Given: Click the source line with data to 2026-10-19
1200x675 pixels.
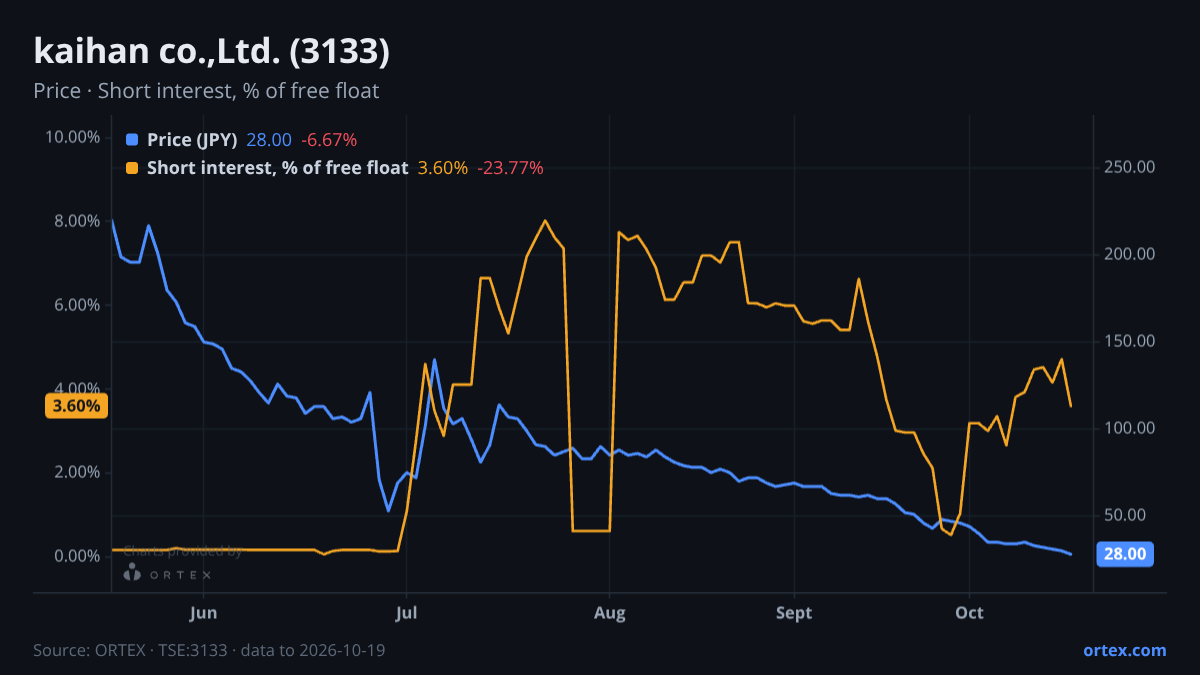Looking at the screenshot, I should click(x=209, y=650).
